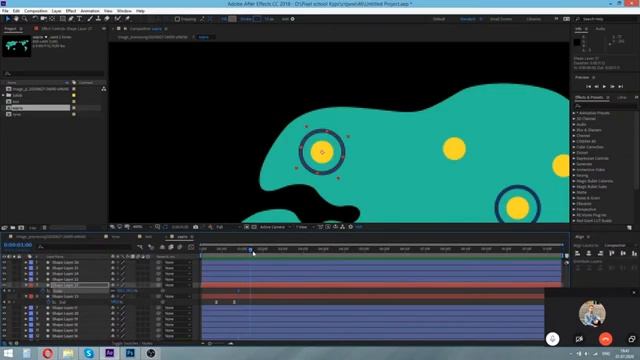Screen dimensions: 640x360
Task: Open the viewer magnification ratio dropdown
Action: tap(140, 227)
